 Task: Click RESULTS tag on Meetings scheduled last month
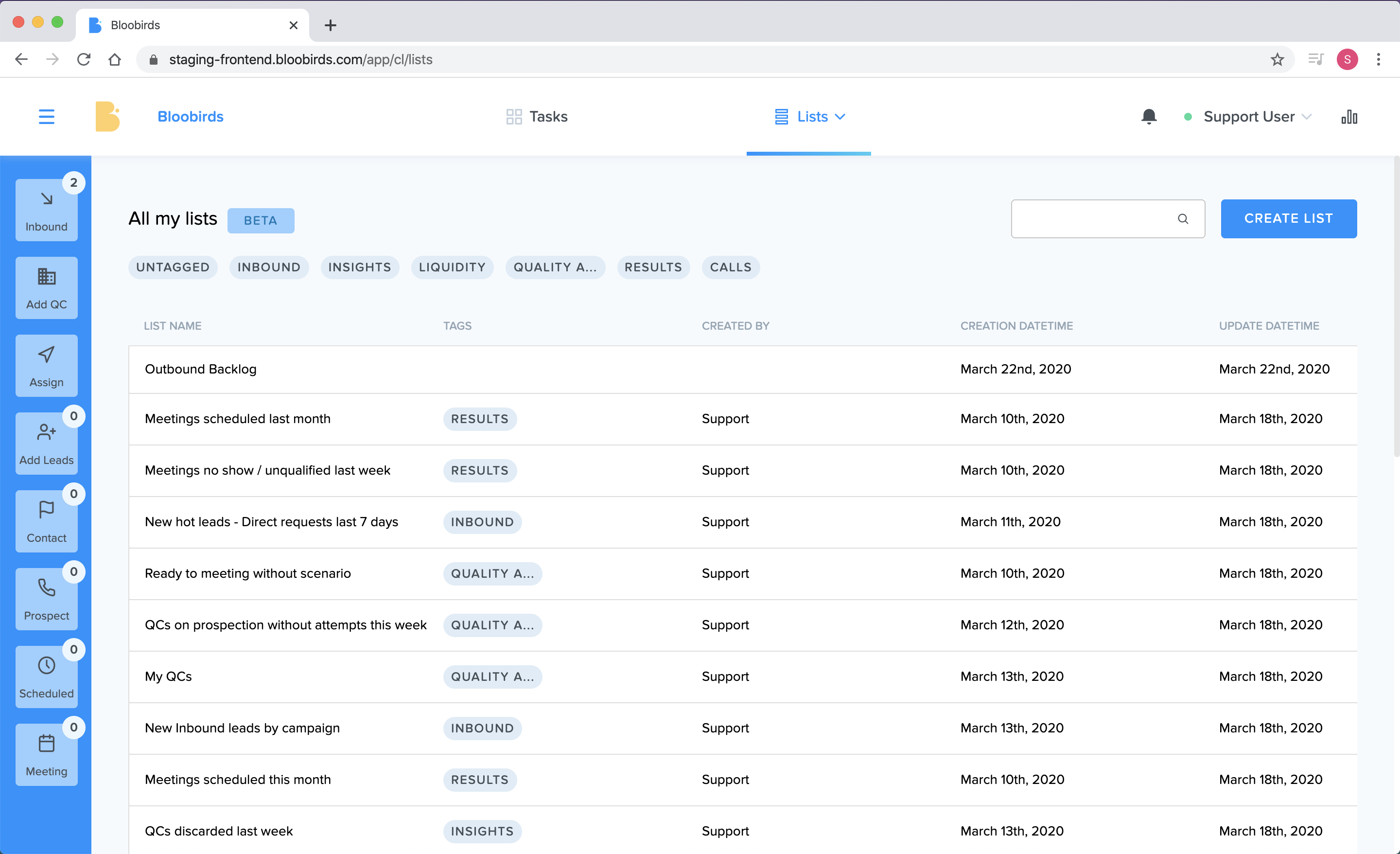479,419
